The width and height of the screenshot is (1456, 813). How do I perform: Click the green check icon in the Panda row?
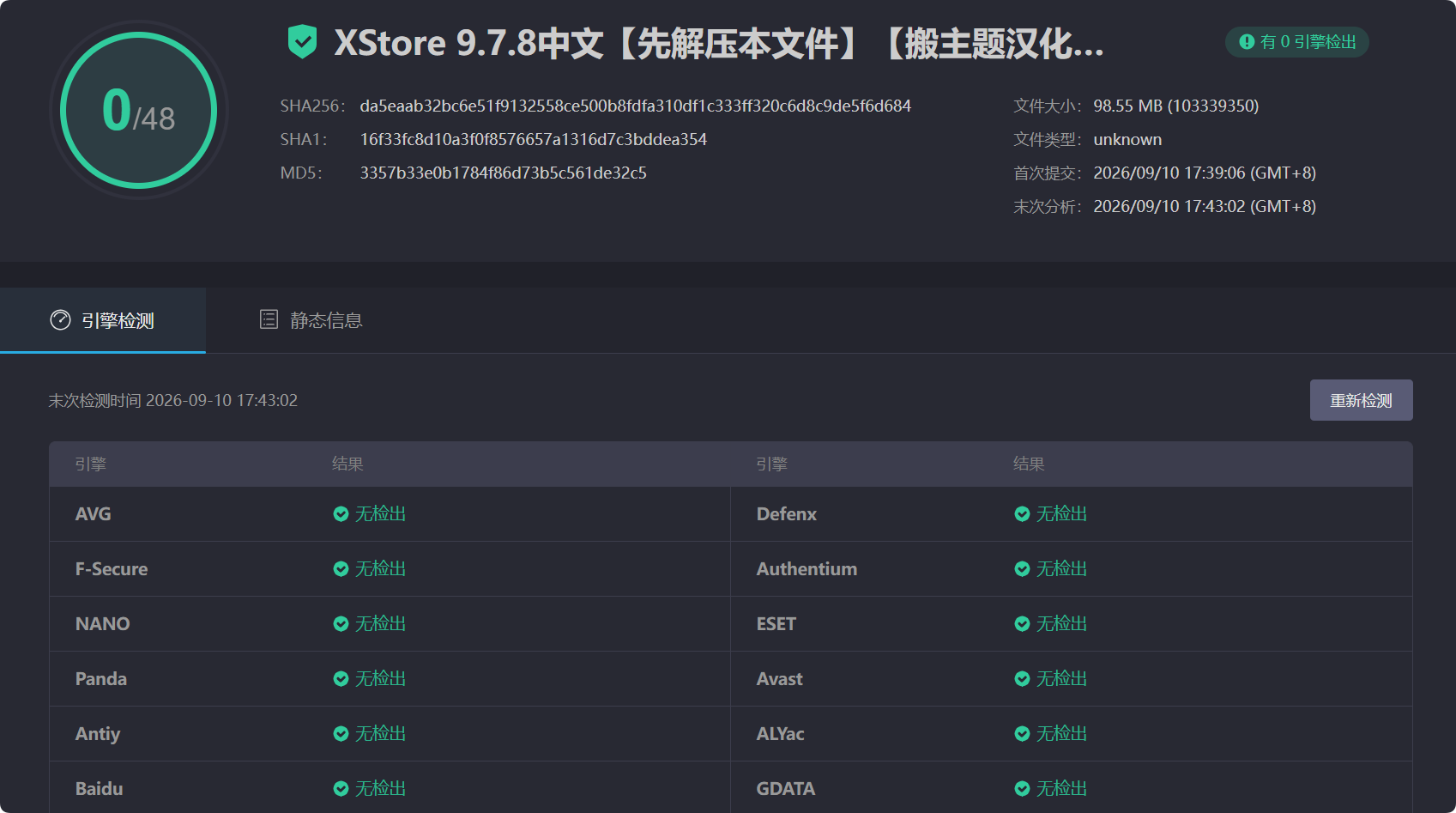[341, 679]
